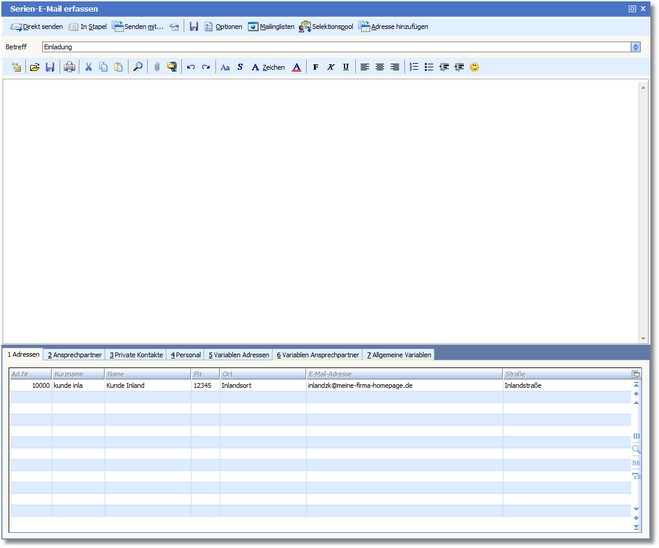Open the Senden mit... options
The width and height of the screenshot is (659, 548).
[138, 26]
